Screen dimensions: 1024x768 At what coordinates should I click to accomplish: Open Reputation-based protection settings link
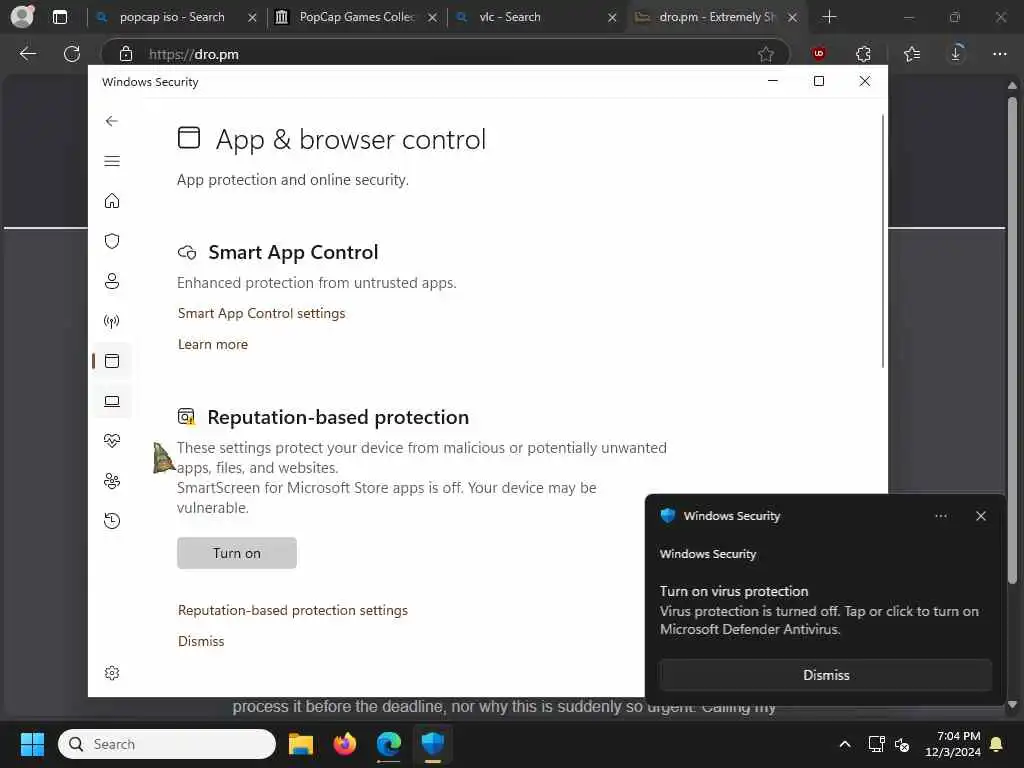click(293, 610)
